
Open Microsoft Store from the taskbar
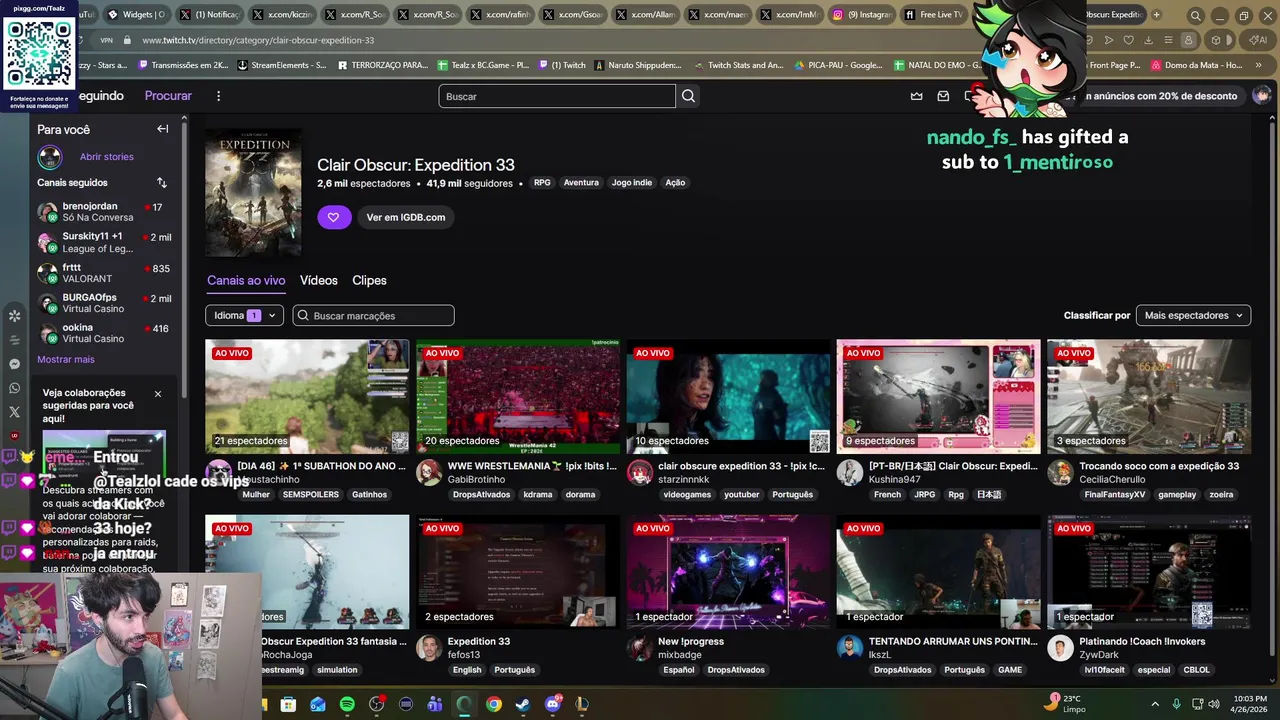coord(288,704)
